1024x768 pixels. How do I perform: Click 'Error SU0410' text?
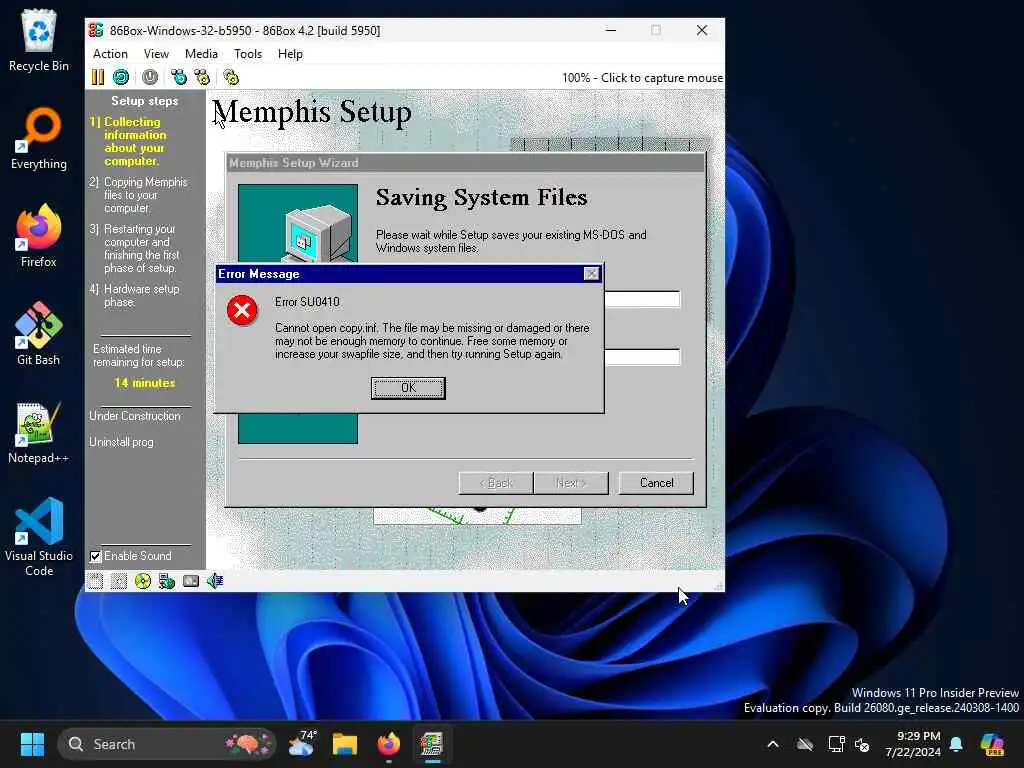pos(307,302)
